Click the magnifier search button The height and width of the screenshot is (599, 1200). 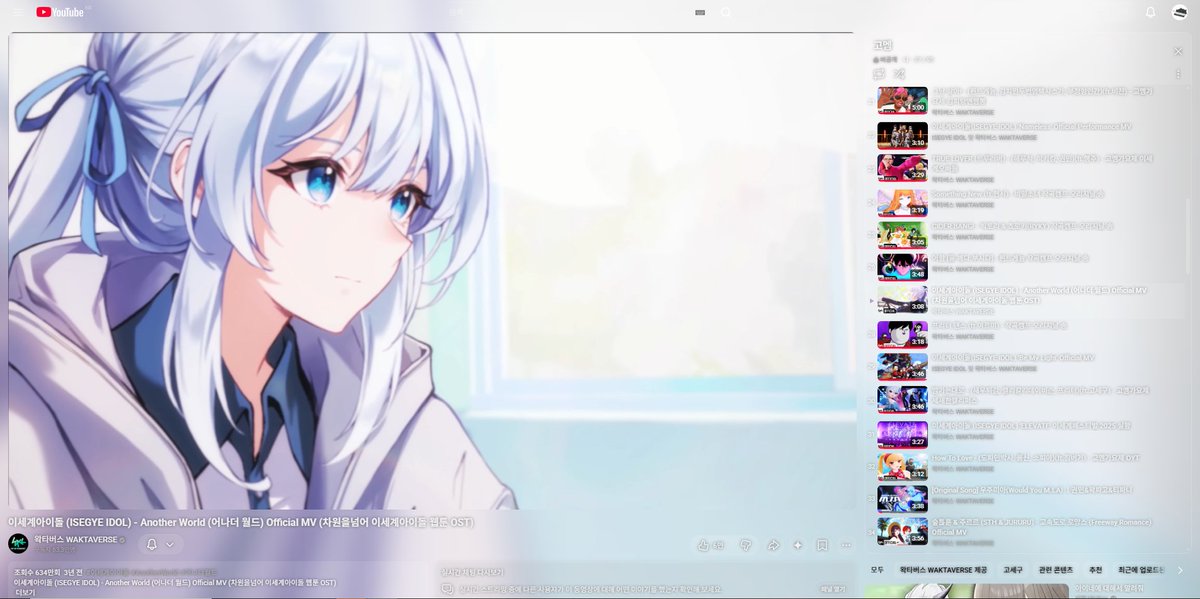click(727, 12)
